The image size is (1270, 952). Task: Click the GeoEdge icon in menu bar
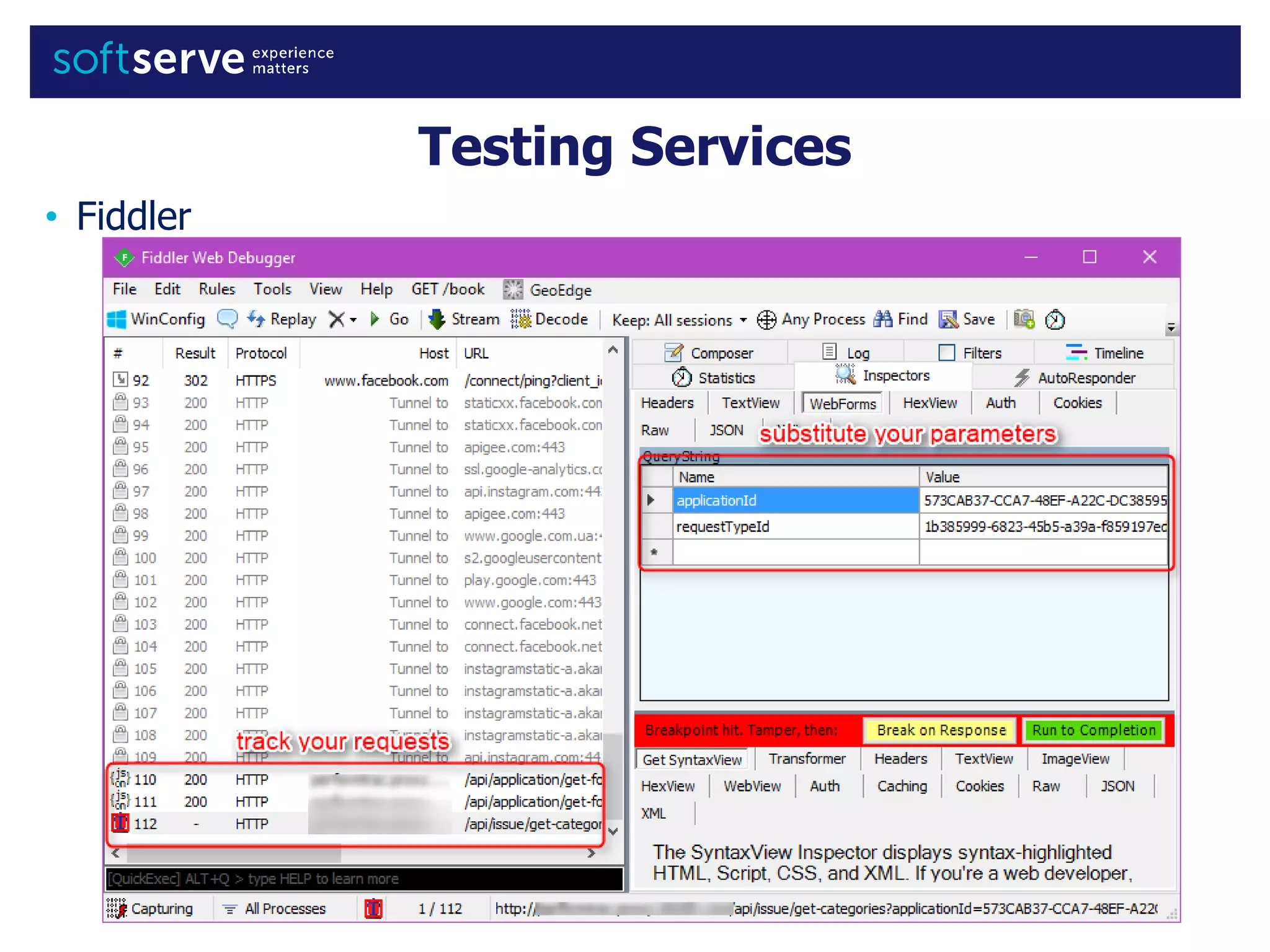[513, 289]
